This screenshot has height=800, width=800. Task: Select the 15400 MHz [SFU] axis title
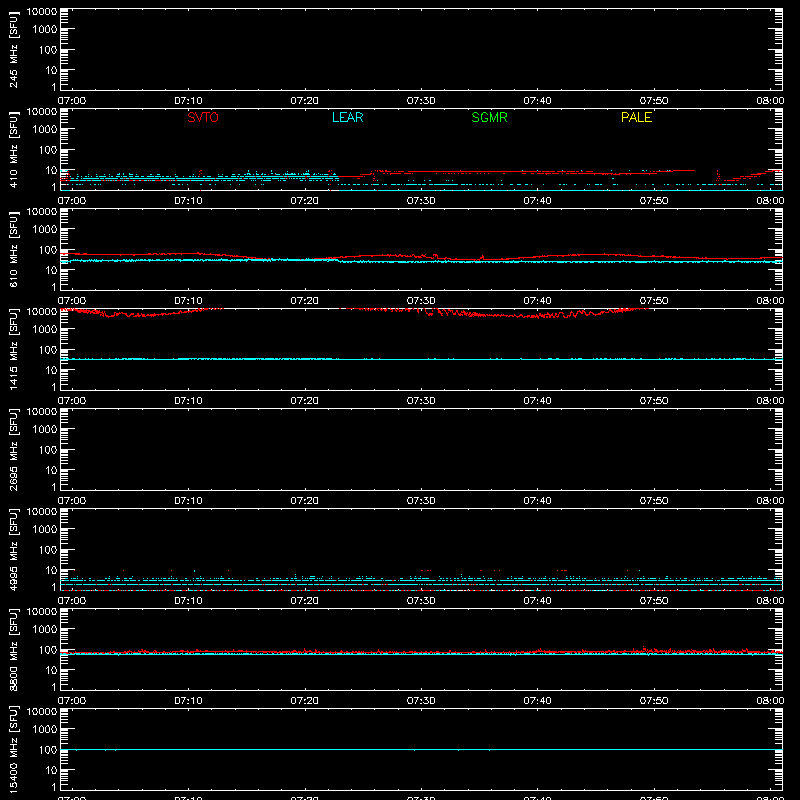tap(14, 749)
